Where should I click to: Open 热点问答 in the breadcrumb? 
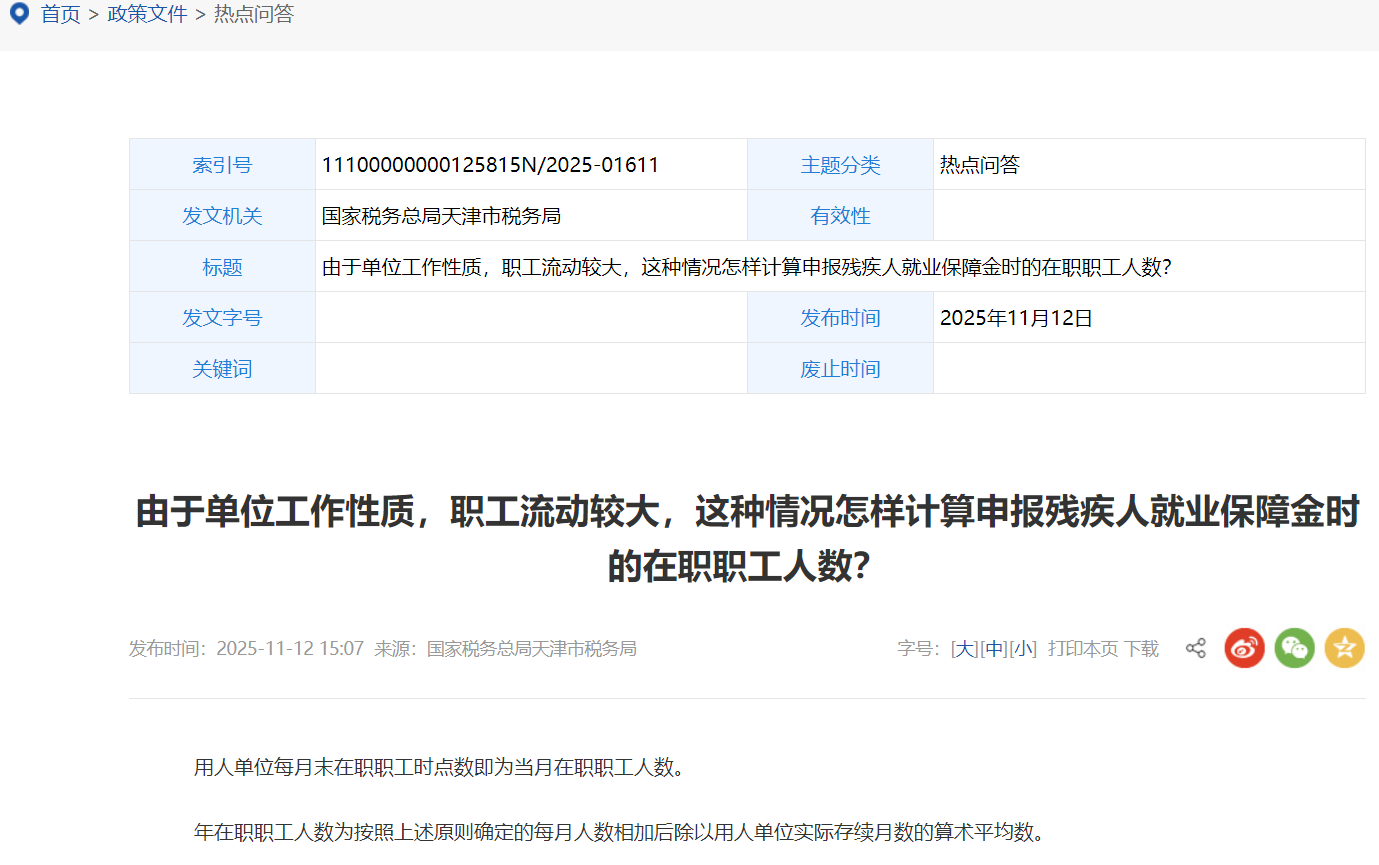254,14
